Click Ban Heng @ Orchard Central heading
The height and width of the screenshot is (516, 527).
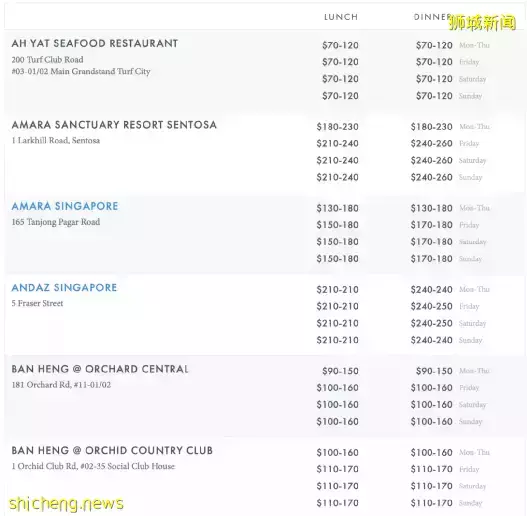100,369
